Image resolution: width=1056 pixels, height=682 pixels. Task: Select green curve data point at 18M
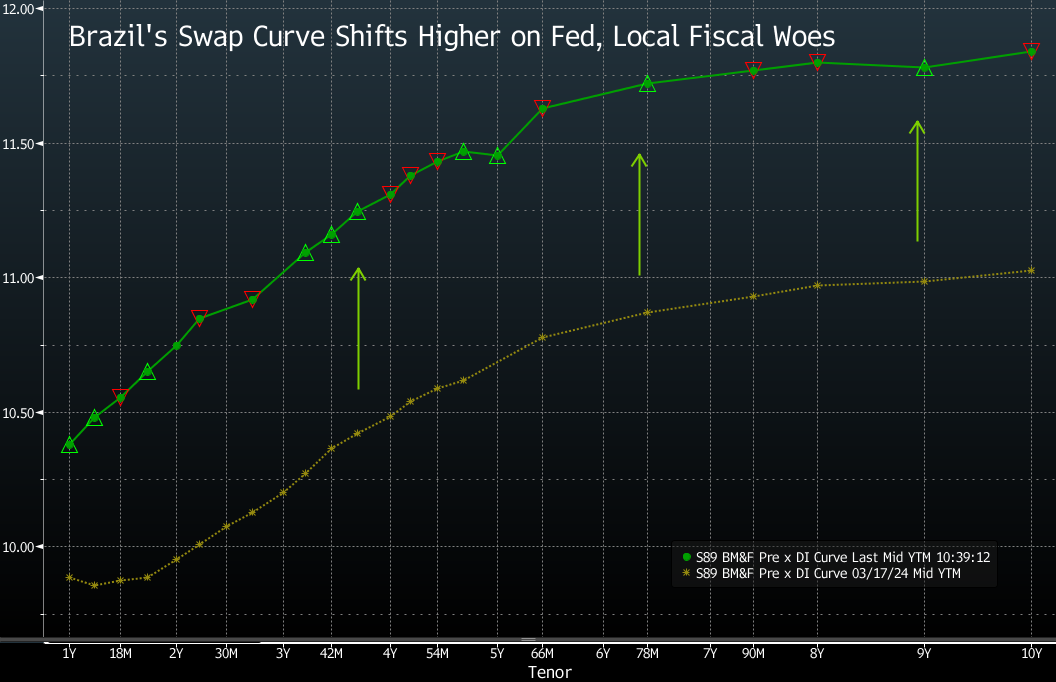[121, 398]
